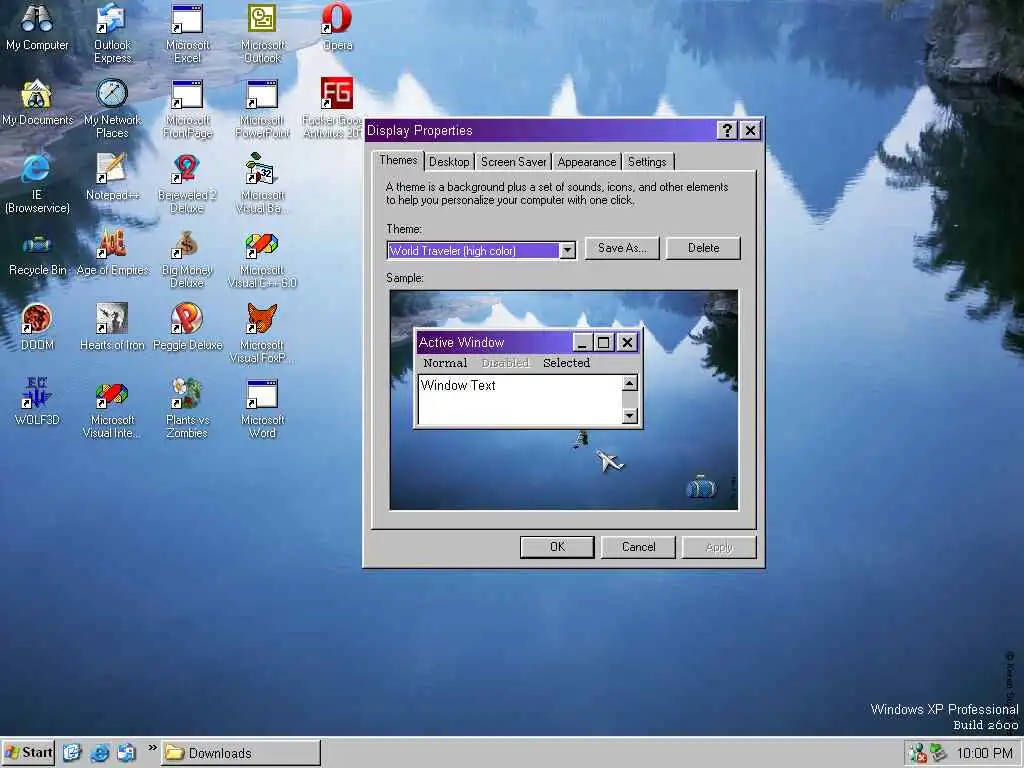Select the Microsoft Word desktop shortcut
Screen dimensions: 1024x768
click(262, 409)
